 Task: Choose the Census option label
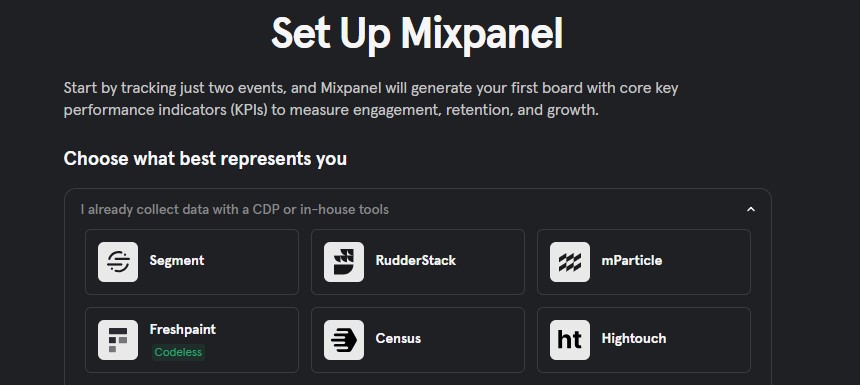tap(398, 338)
